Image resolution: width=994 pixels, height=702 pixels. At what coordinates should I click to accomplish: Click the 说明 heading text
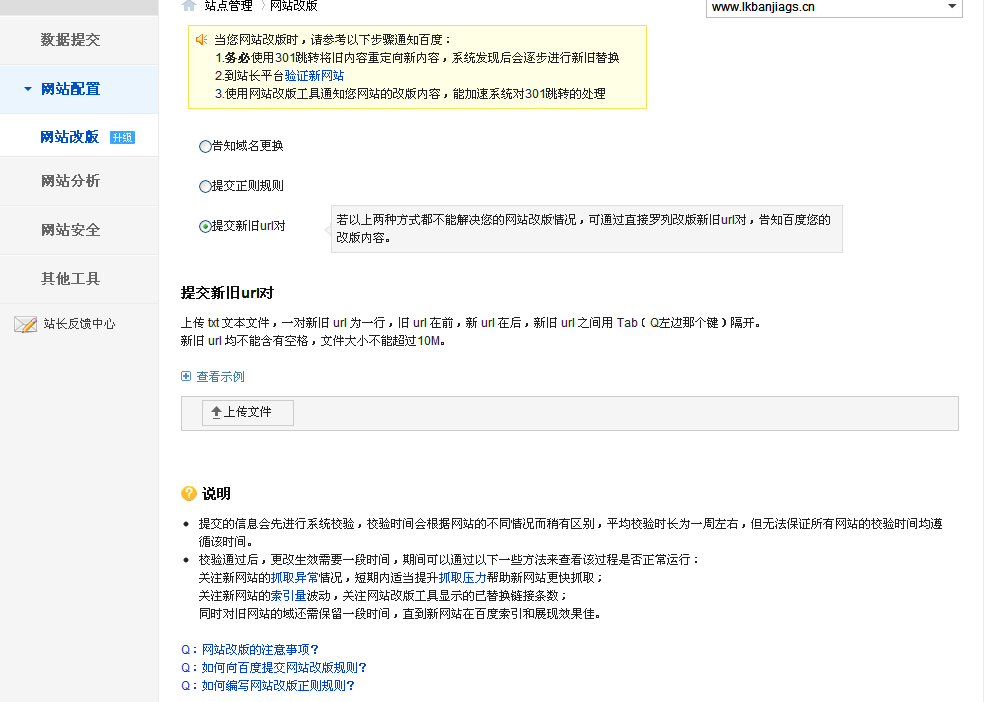(x=216, y=494)
